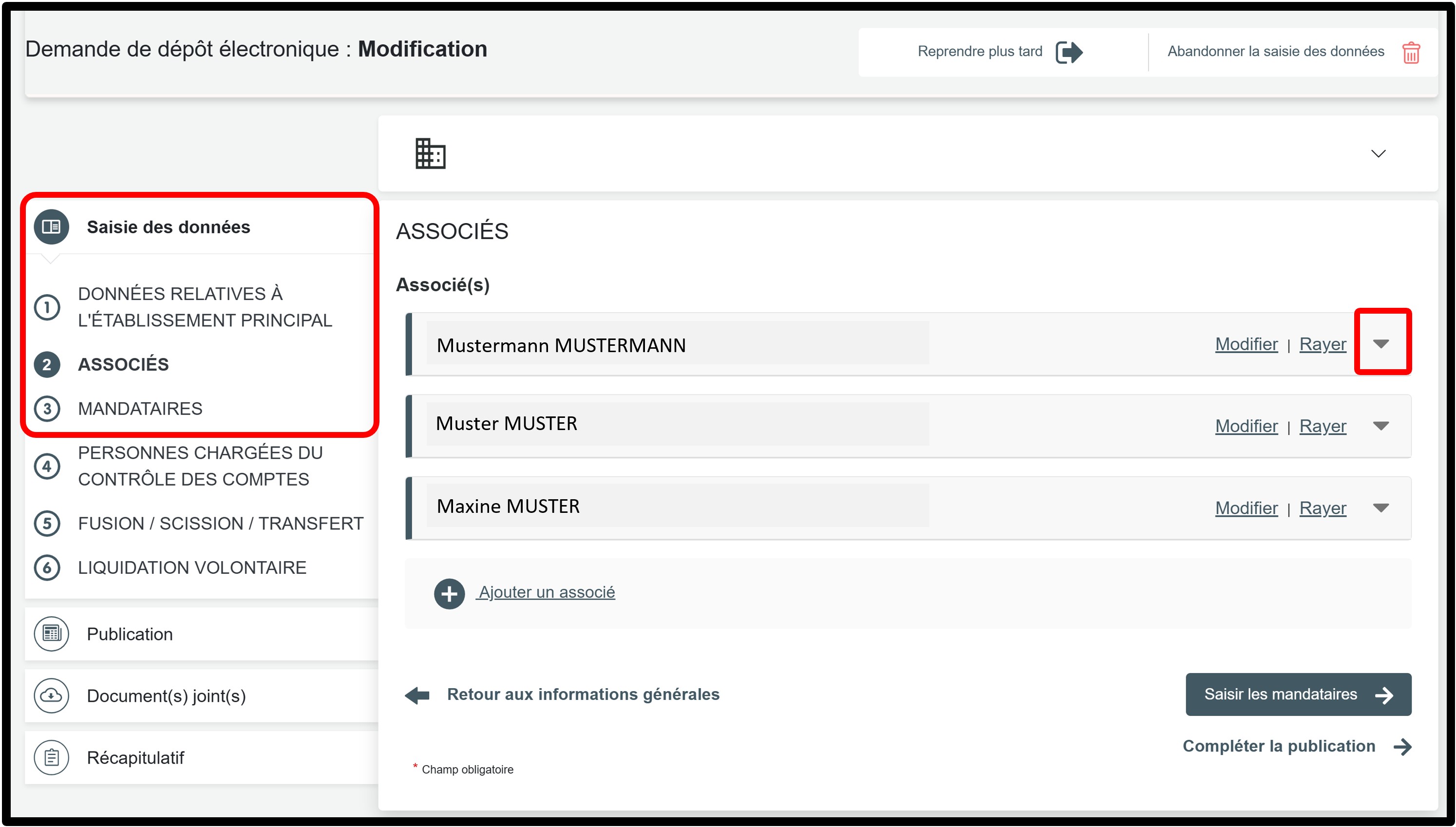This screenshot has width=1456, height=827.
Task: Click Rayer for Maxine MUSTER
Action: click(x=1322, y=508)
